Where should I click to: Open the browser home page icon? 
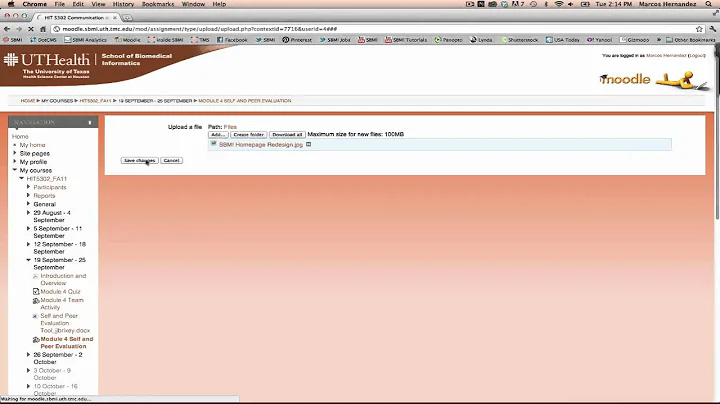click(x=43, y=29)
